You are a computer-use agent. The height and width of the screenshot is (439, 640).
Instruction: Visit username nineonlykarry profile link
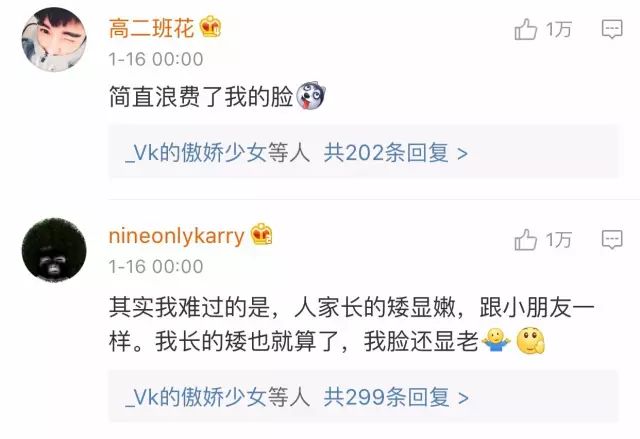click(x=176, y=236)
